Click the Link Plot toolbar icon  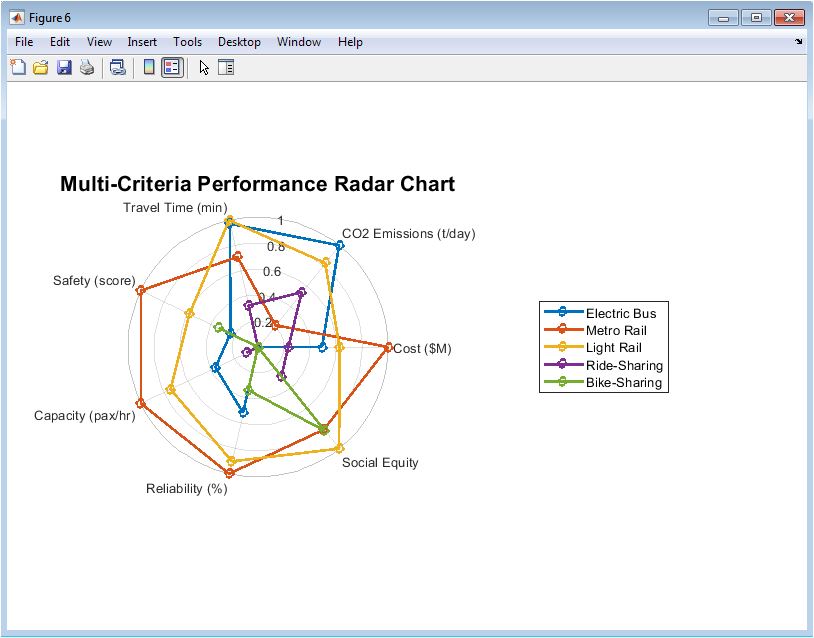pyautogui.click(x=118, y=67)
